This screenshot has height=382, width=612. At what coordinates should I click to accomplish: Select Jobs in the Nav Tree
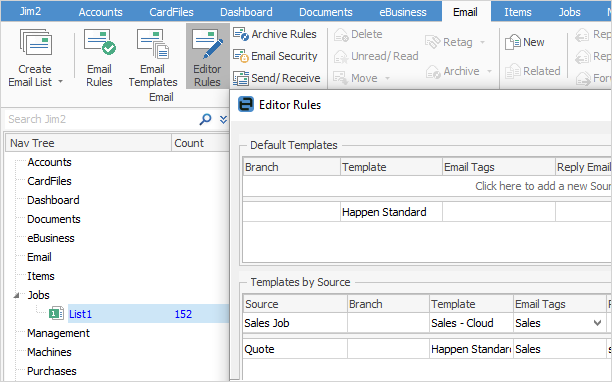pos(38,295)
